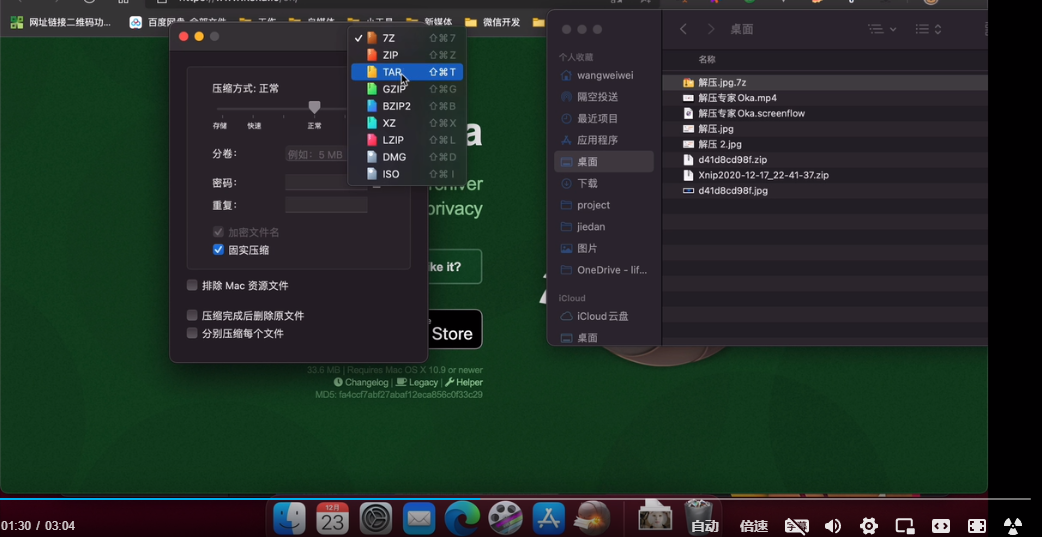The height and width of the screenshot is (537, 1042).
Task: Go back in Finder window
Action: (683, 29)
